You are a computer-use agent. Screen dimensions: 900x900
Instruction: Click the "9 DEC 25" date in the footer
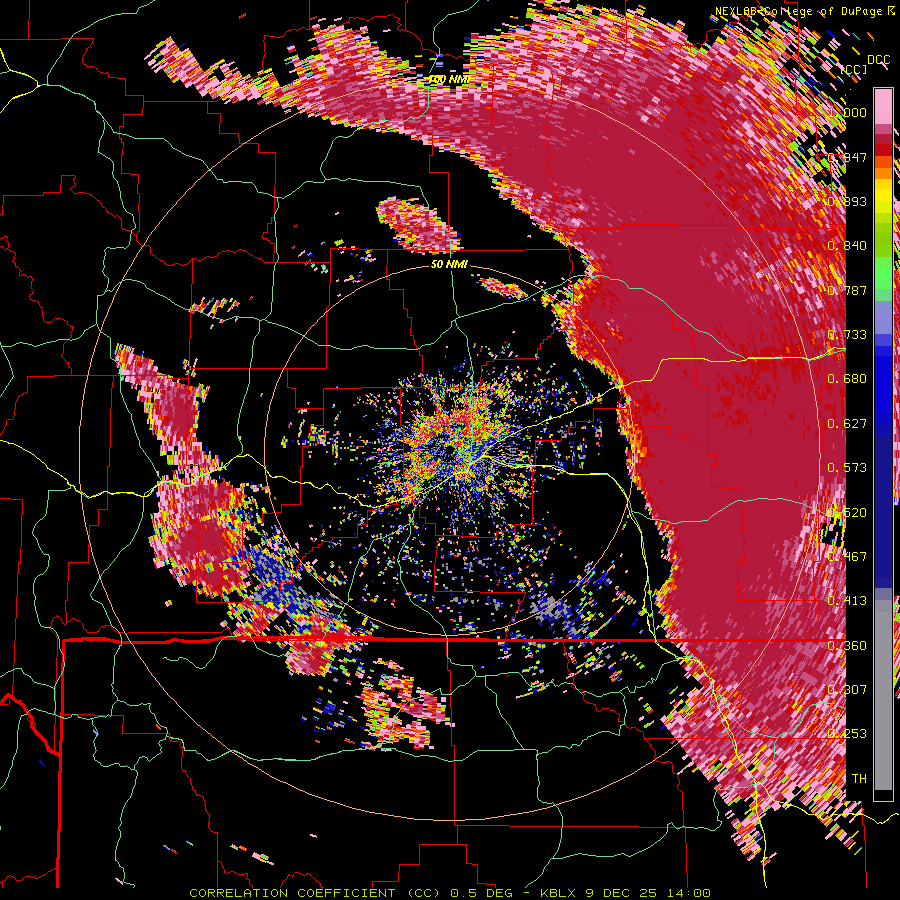[x=621, y=893]
